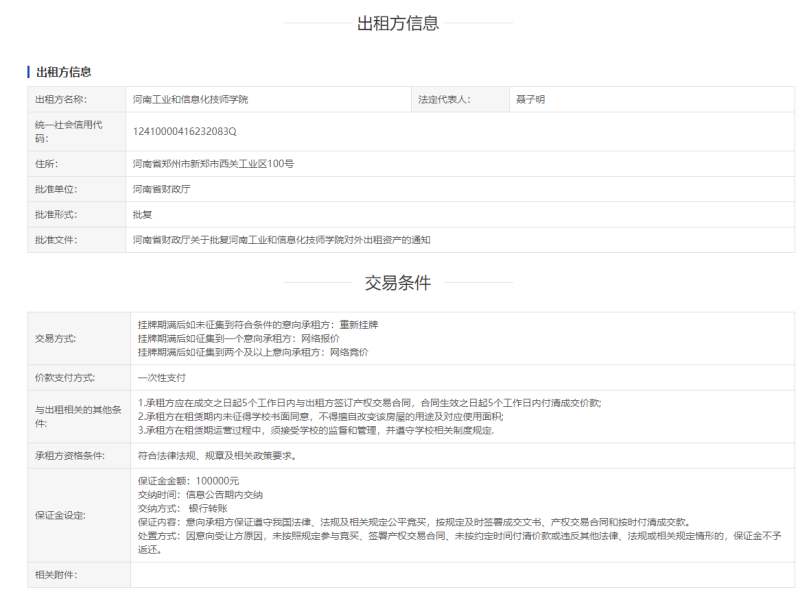Select approval document text about 对外出租资产的通知
Screen dimensions: 800x594
coord(282,240)
